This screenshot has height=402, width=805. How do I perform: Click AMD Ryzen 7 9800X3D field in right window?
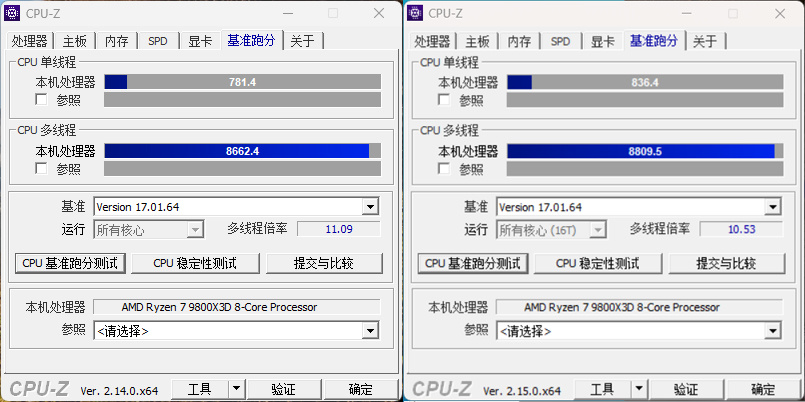click(639, 307)
